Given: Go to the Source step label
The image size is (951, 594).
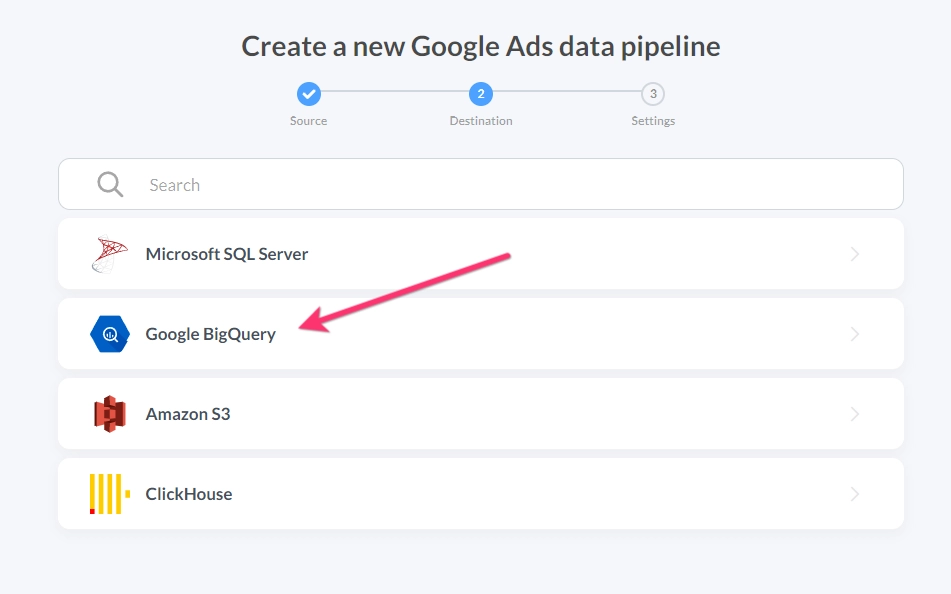Looking at the screenshot, I should 308,121.
